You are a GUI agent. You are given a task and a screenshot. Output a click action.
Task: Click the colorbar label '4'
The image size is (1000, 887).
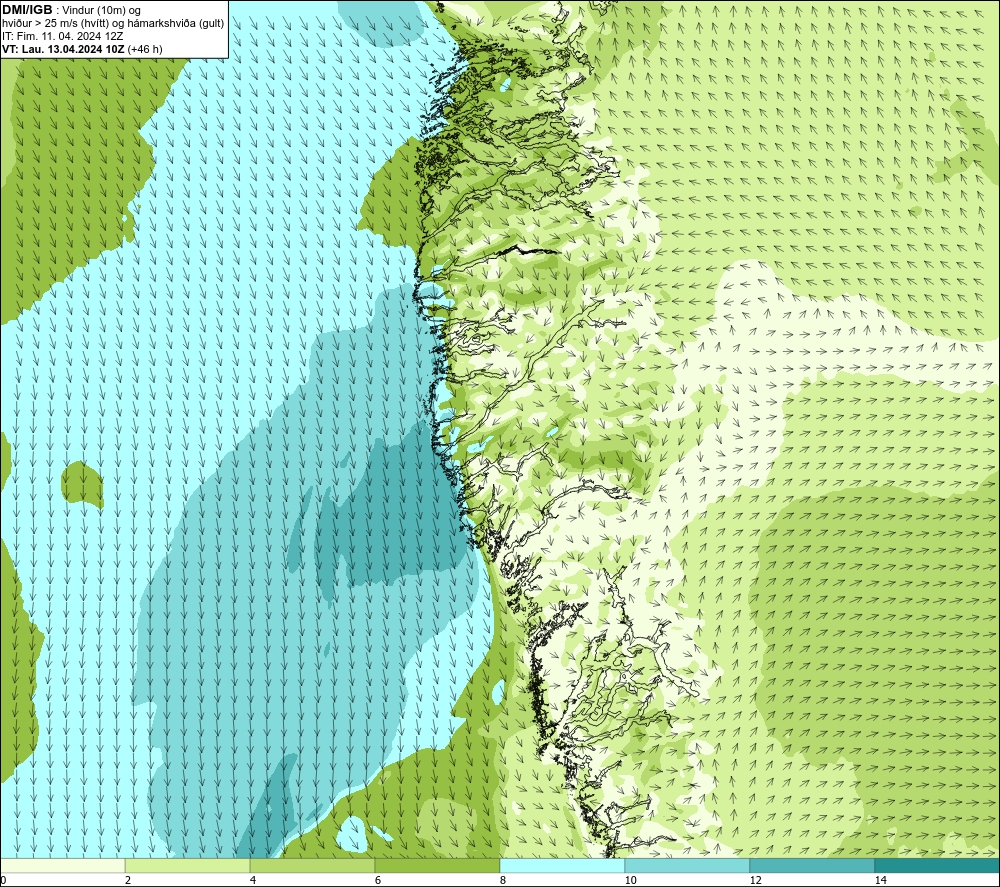(253, 880)
